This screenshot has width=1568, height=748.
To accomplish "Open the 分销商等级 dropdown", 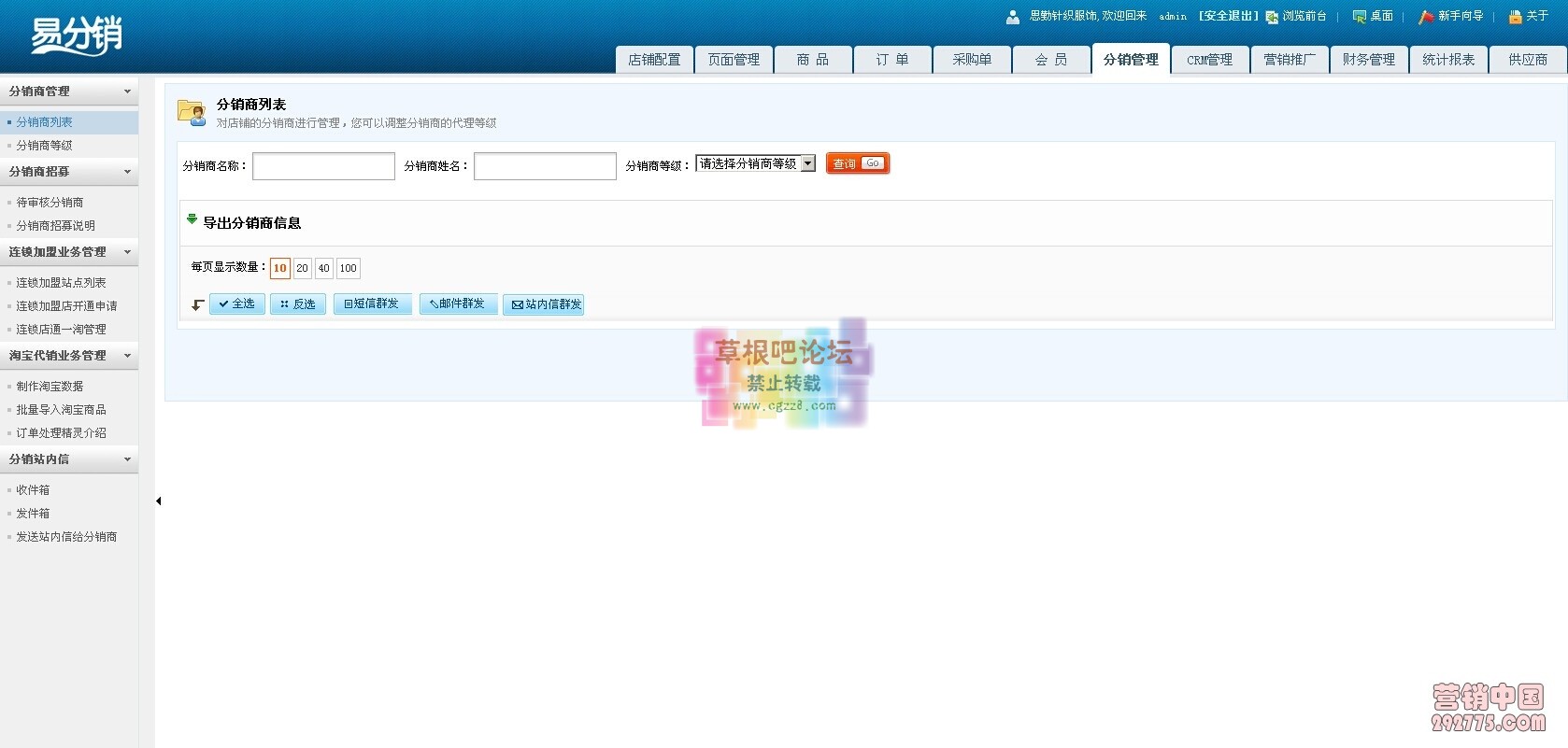I will tap(755, 163).
